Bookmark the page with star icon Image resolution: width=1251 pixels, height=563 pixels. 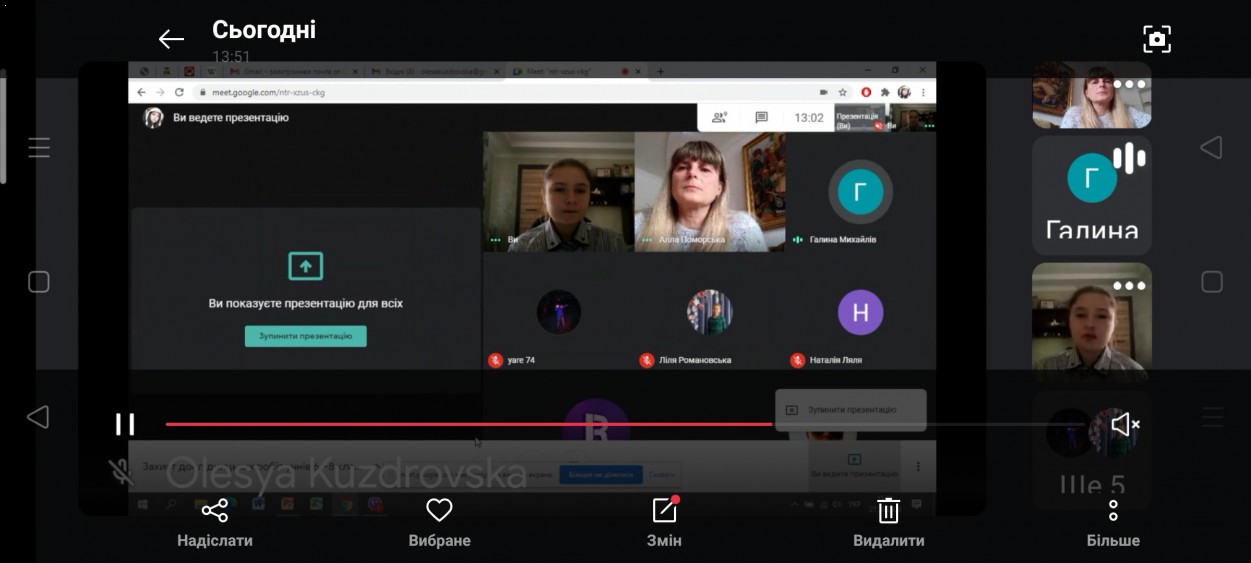click(x=843, y=92)
